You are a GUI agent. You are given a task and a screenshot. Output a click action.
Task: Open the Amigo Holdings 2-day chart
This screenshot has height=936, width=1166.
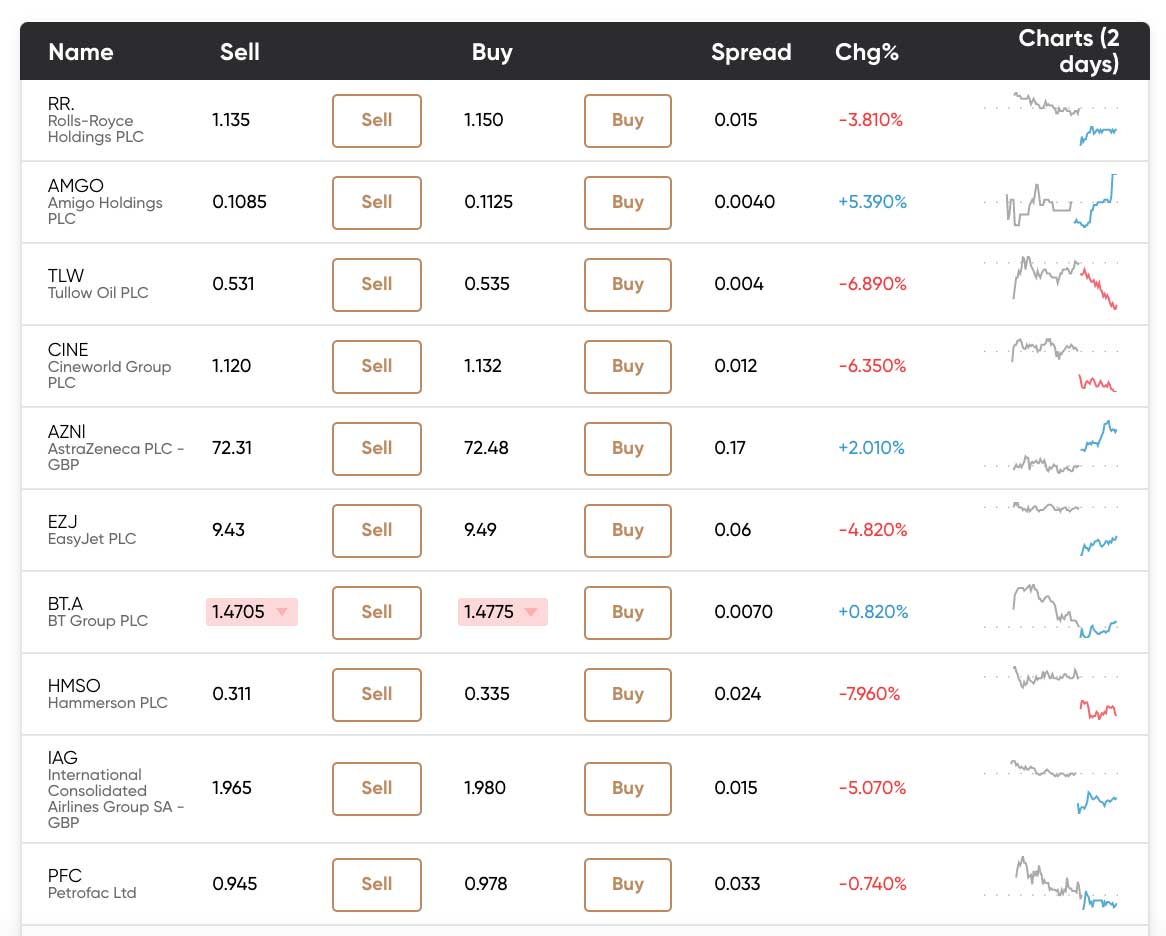tap(1050, 201)
